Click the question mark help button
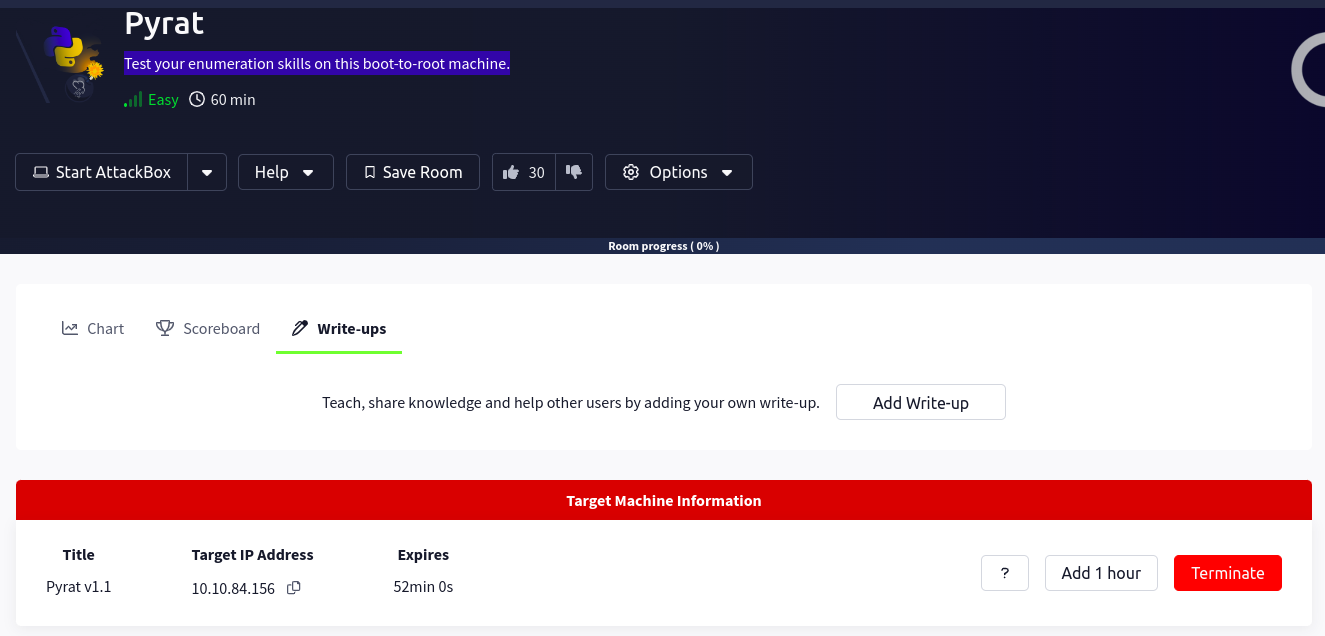This screenshot has height=636, width=1325. pyautogui.click(x=1005, y=573)
